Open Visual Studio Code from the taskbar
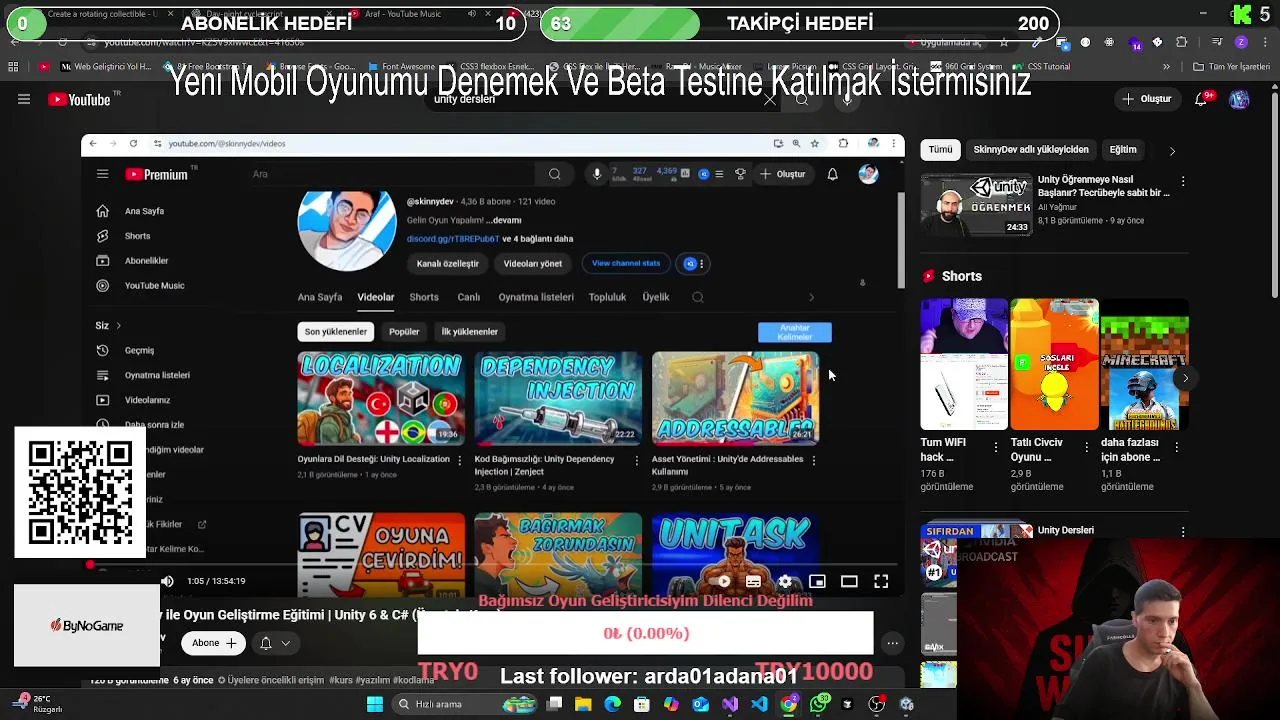The height and width of the screenshot is (720, 1280). tap(760, 704)
